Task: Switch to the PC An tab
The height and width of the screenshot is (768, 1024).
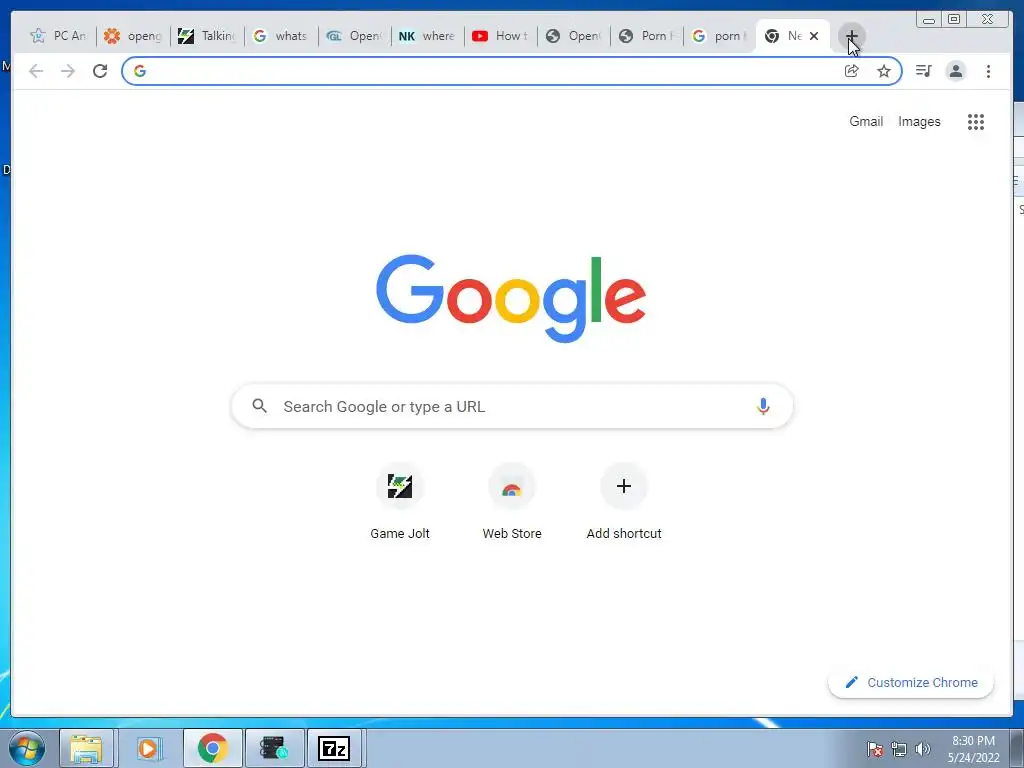Action: click(59, 36)
